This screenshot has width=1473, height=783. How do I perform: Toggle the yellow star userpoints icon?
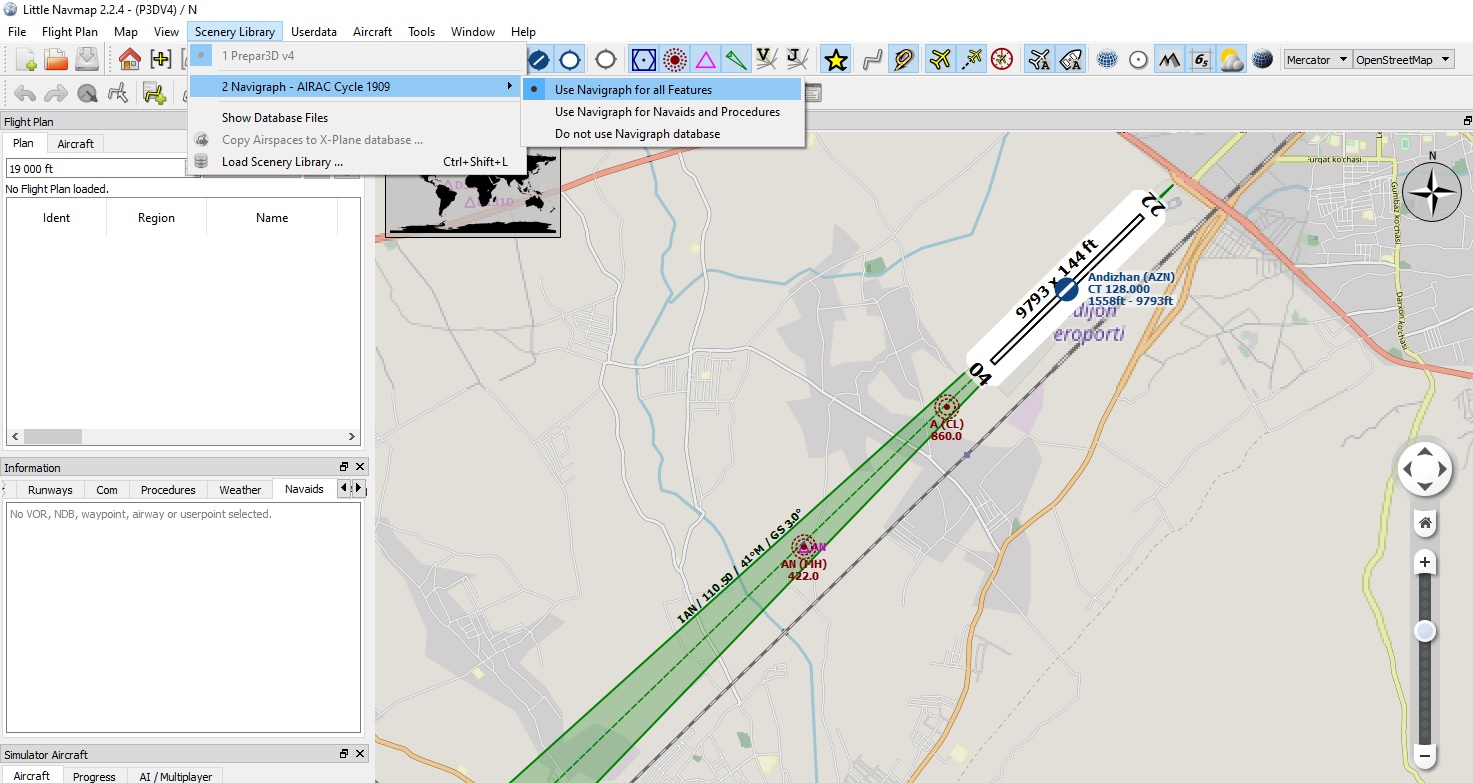pos(836,60)
